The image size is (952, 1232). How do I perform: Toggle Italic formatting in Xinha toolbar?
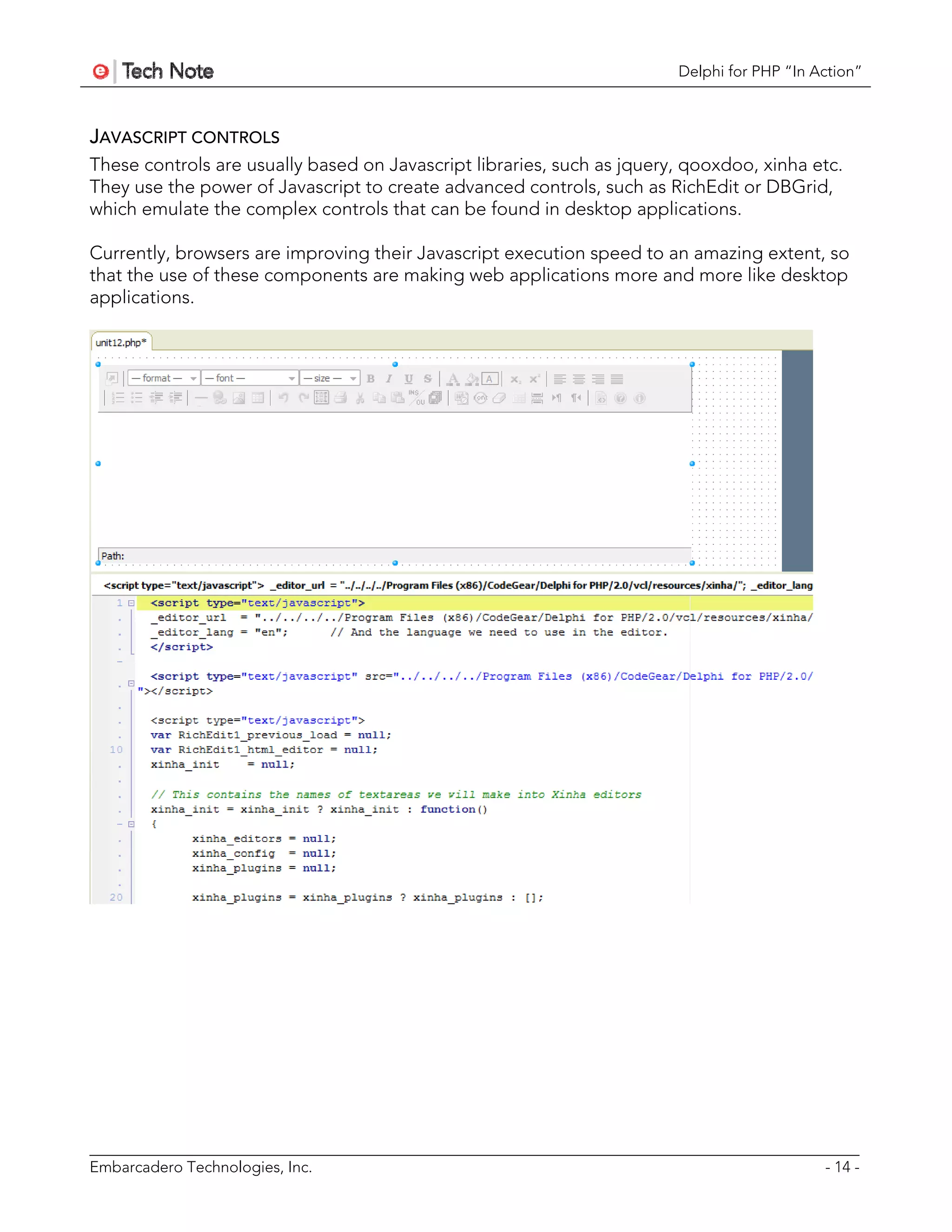pyautogui.click(x=389, y=378)
